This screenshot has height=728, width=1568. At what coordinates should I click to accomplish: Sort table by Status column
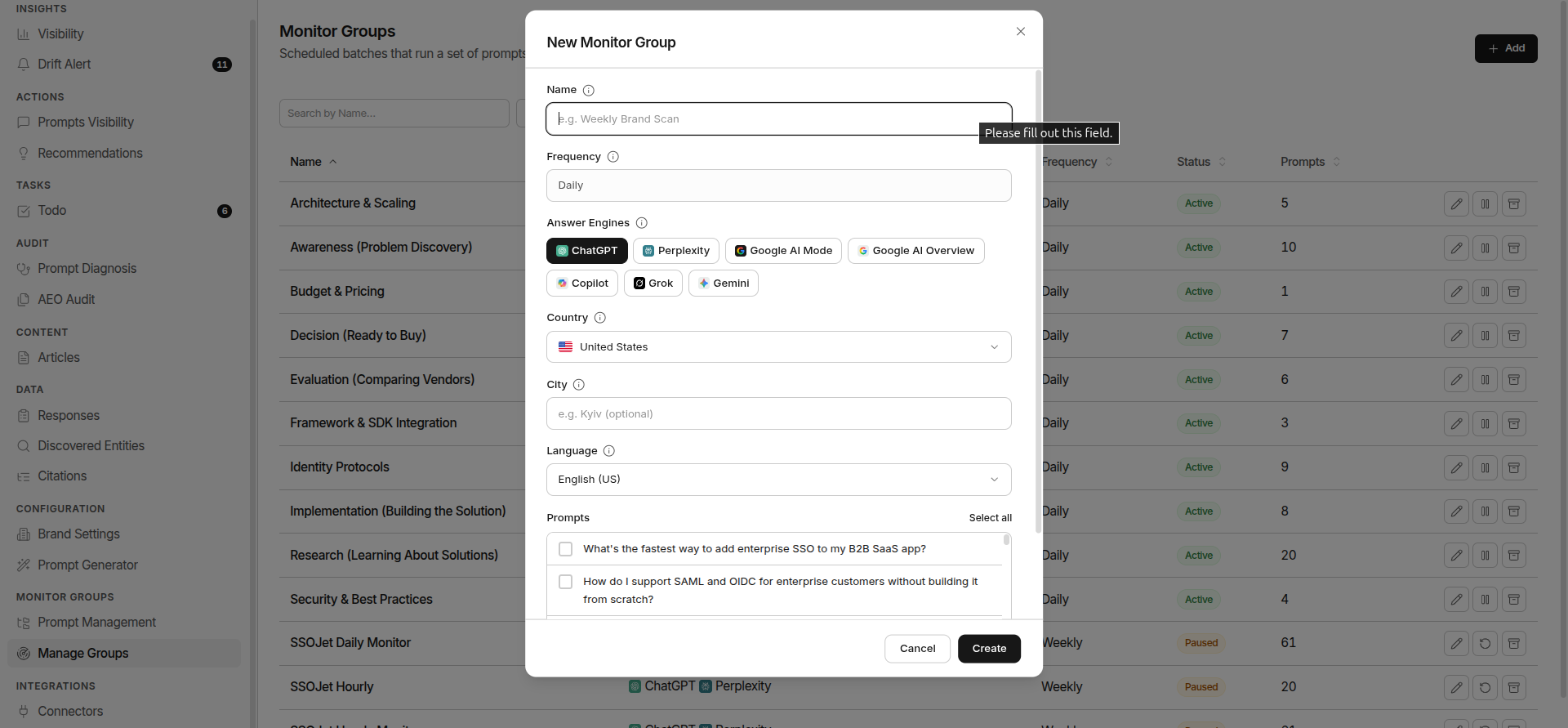coord(1201,162)
